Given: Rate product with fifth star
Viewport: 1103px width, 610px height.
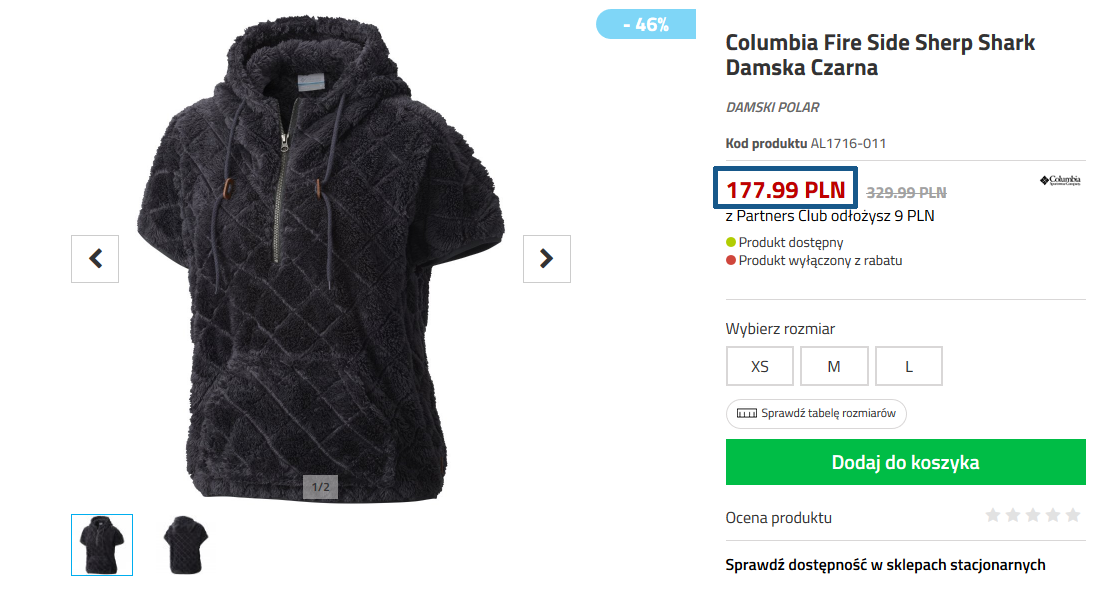Looking at the screenshot, I should [1073, 515].
